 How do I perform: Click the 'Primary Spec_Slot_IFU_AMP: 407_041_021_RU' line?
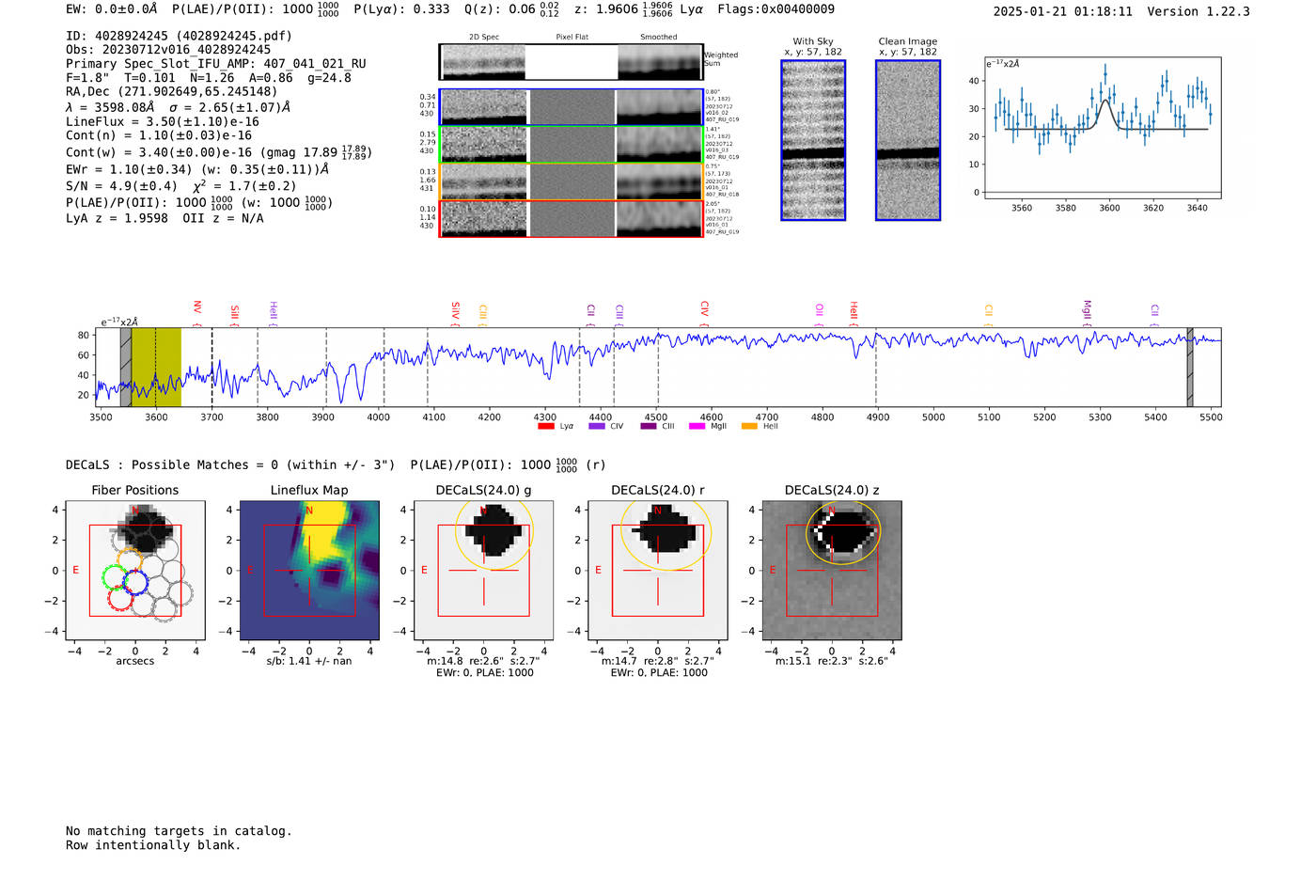click(216, 64)
